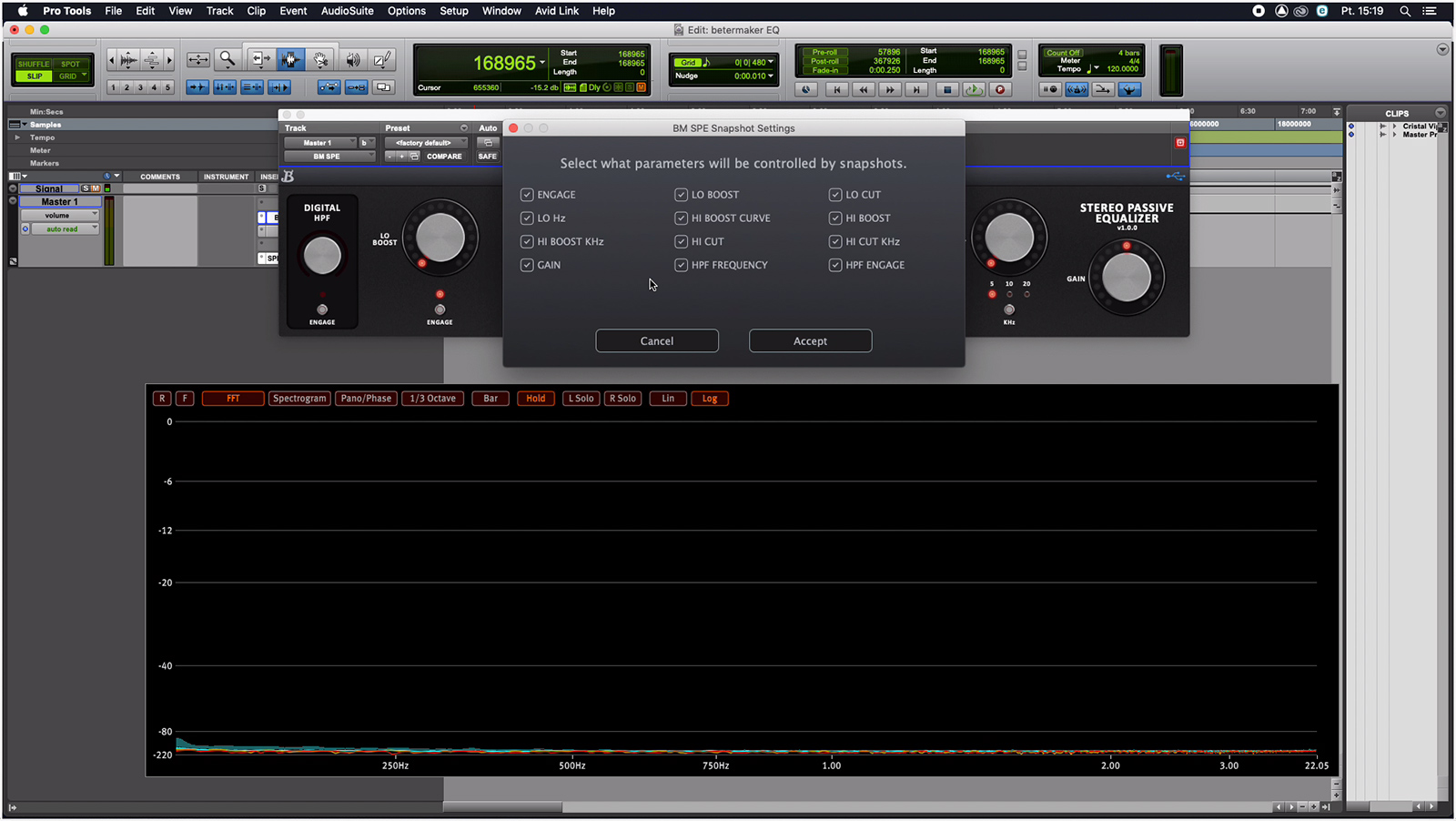Open the Event menu
1456x821 pixels.
click(293, 11)
